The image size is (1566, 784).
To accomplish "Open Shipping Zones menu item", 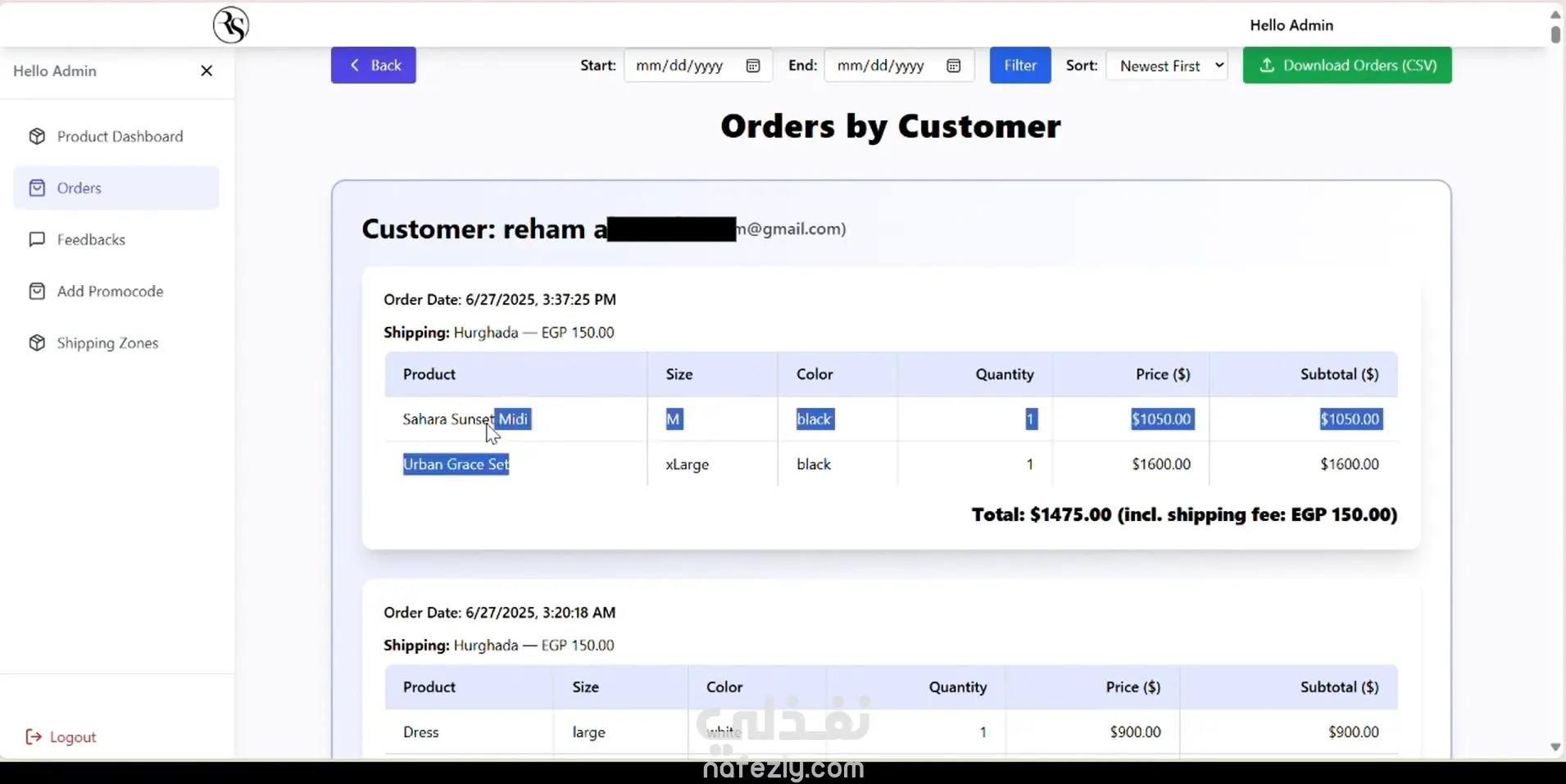I will 116,343.
